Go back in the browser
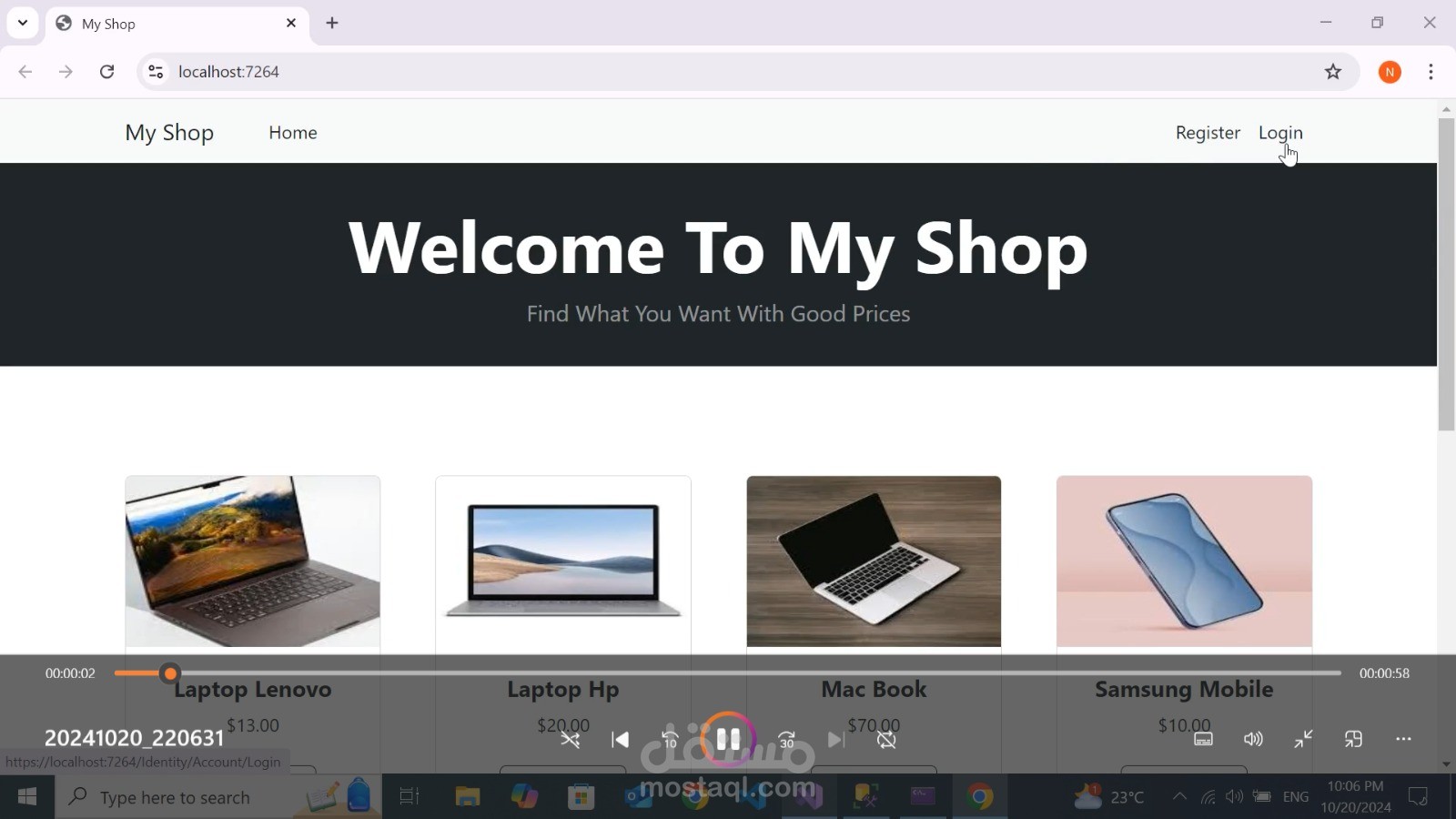1456x819 pixels. [25, 72]
